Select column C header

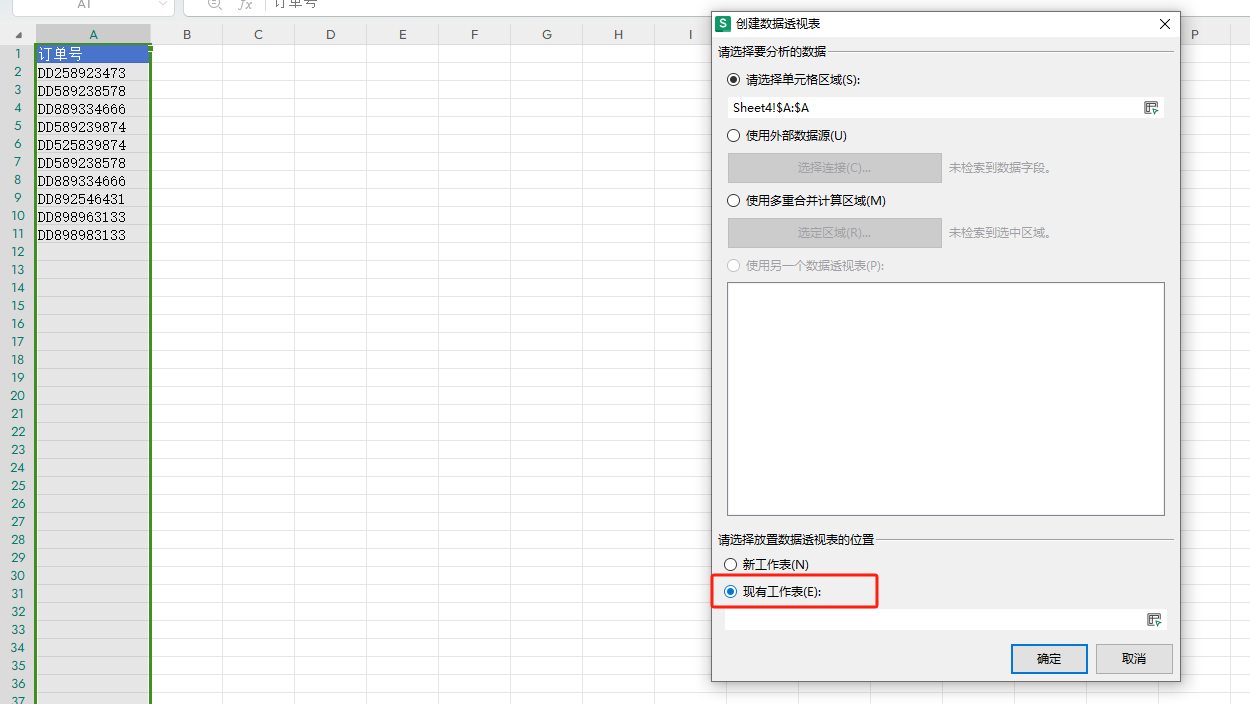click(258, 35)
